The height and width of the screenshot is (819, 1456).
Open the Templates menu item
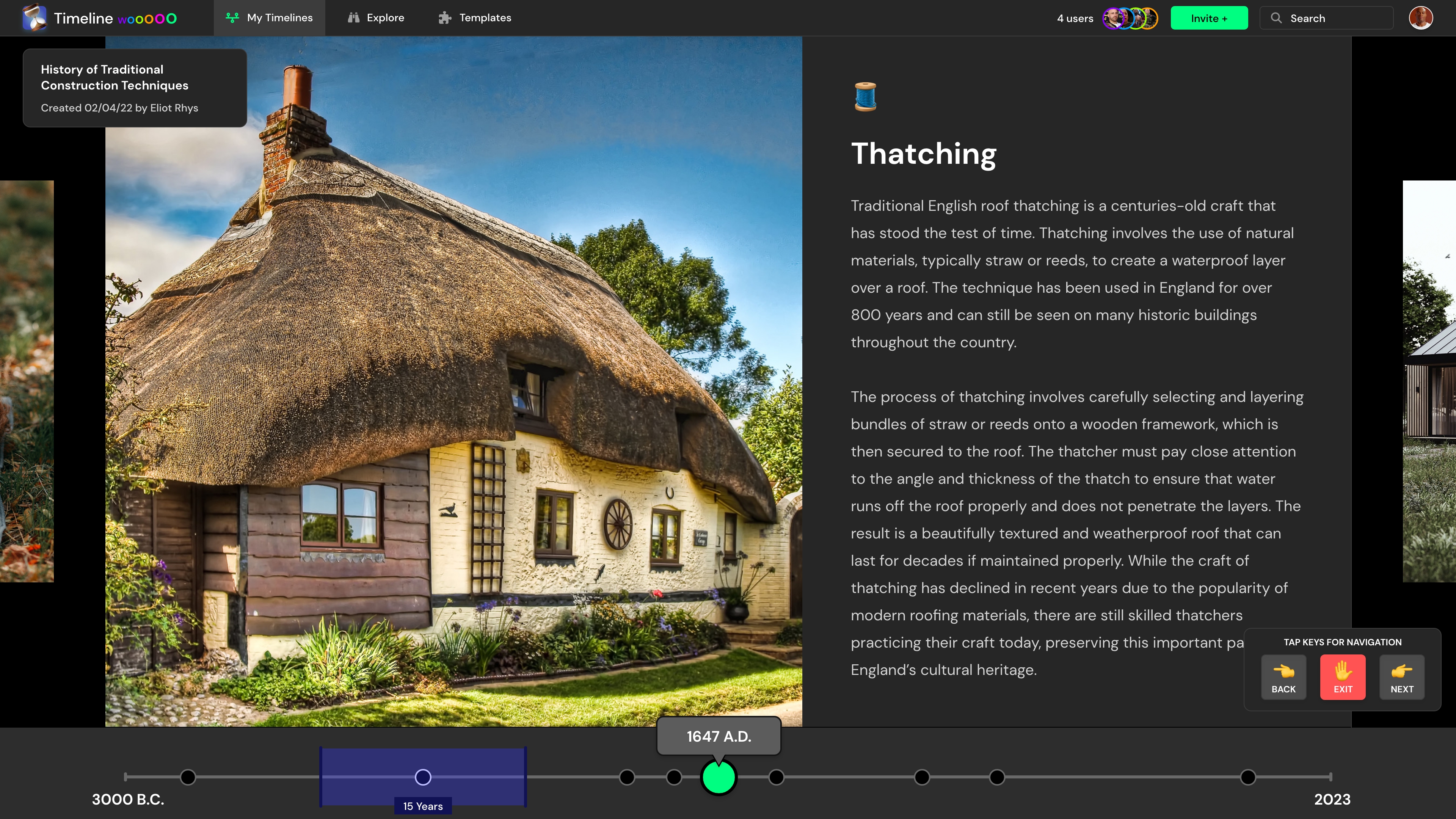[475, 17]
